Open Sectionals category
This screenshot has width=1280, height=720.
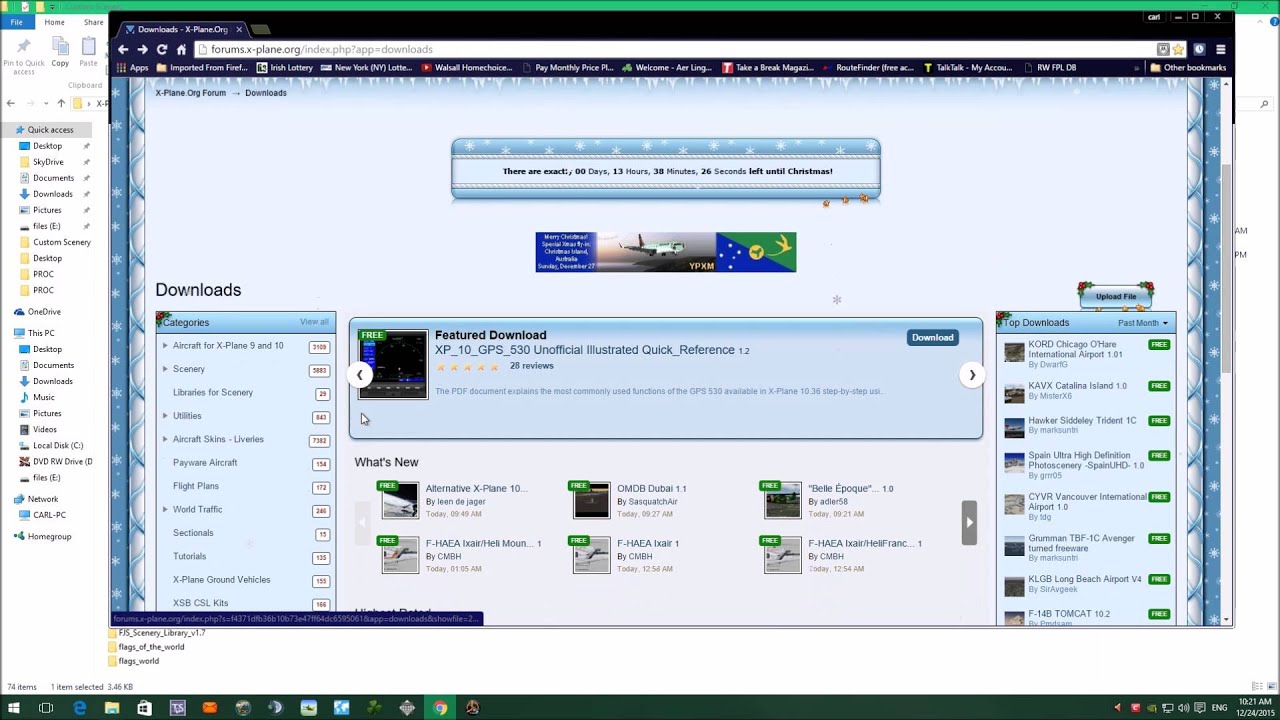point(193,533)
